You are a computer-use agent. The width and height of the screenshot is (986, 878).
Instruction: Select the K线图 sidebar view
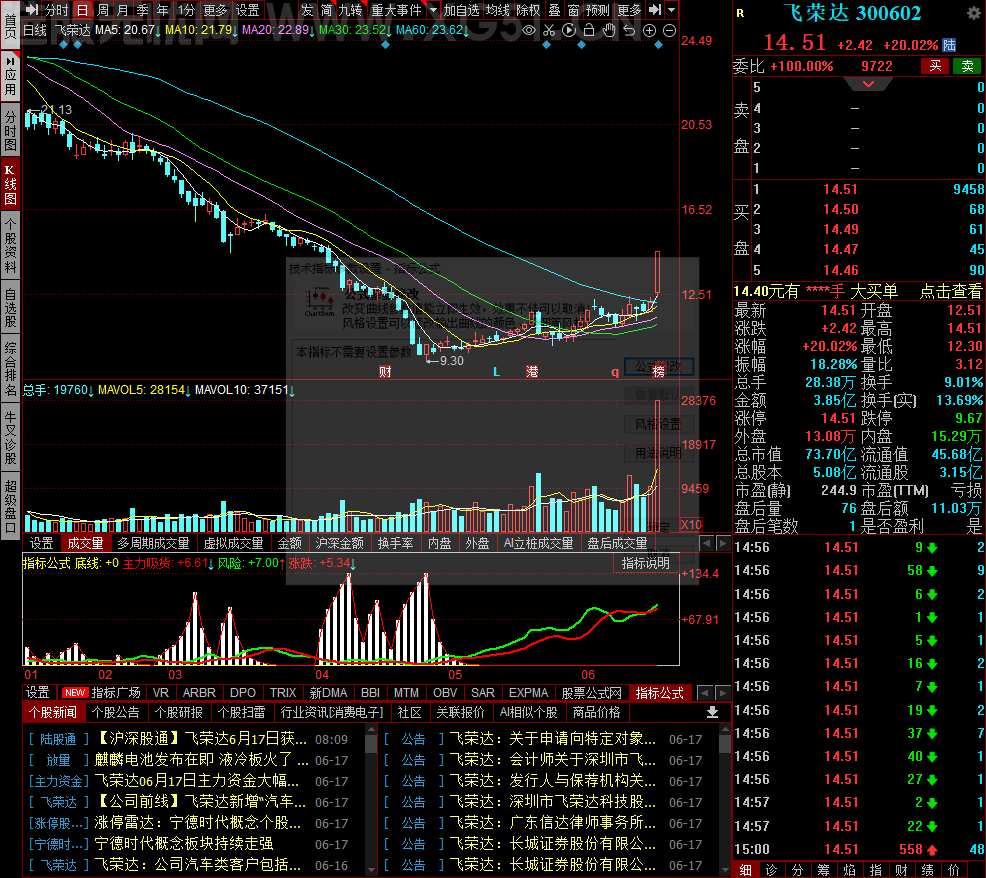[x=10, y=186]
